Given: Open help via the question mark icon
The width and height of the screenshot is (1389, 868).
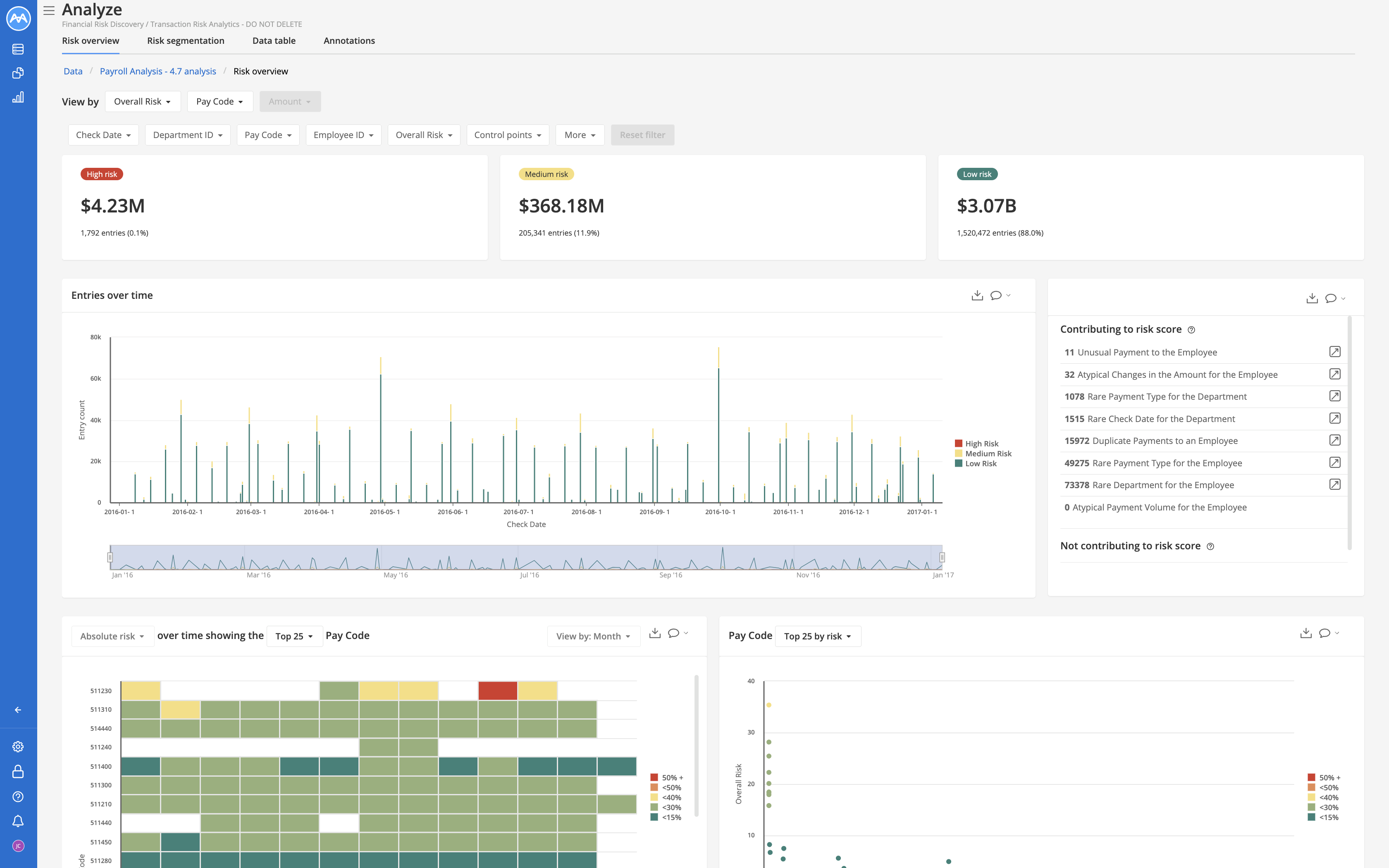Looking at the screenshot, I should (x=18, y=796).
